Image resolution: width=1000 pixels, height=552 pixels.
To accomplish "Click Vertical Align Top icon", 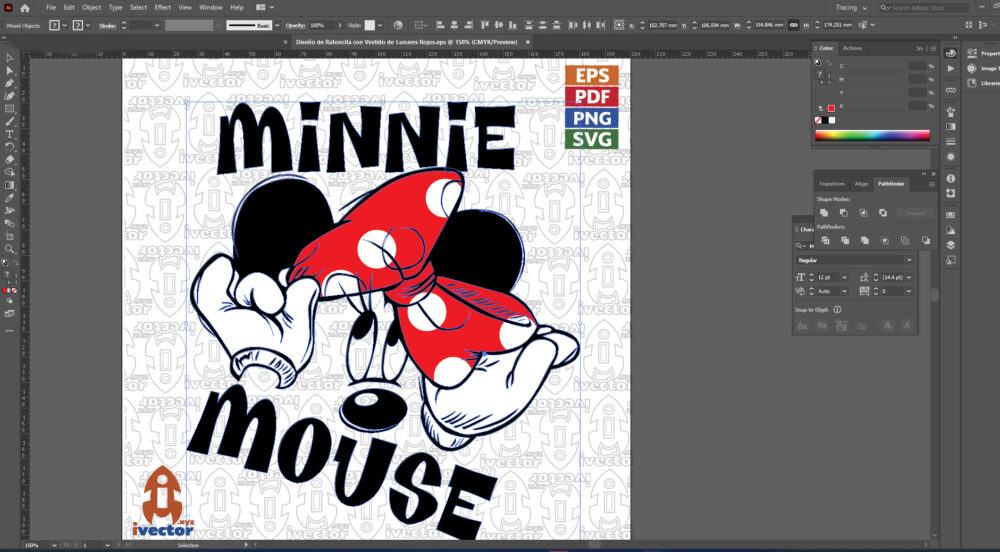I will [x=485, y=25].
